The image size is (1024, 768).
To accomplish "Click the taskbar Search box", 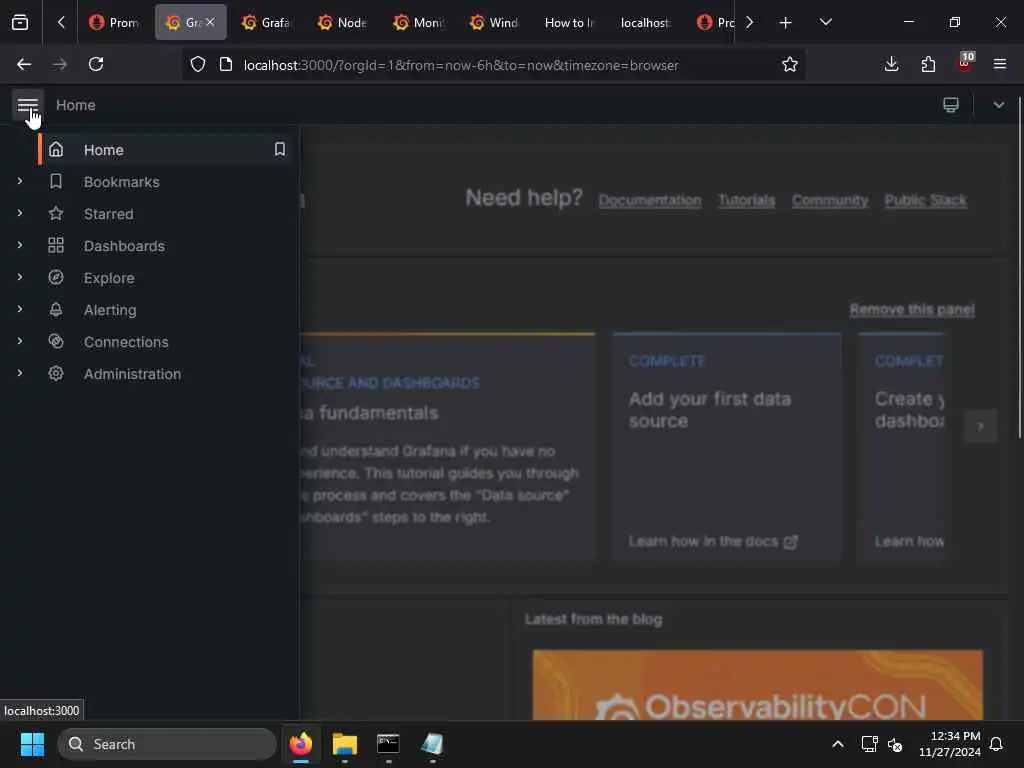I will click(x=167, y=744).
